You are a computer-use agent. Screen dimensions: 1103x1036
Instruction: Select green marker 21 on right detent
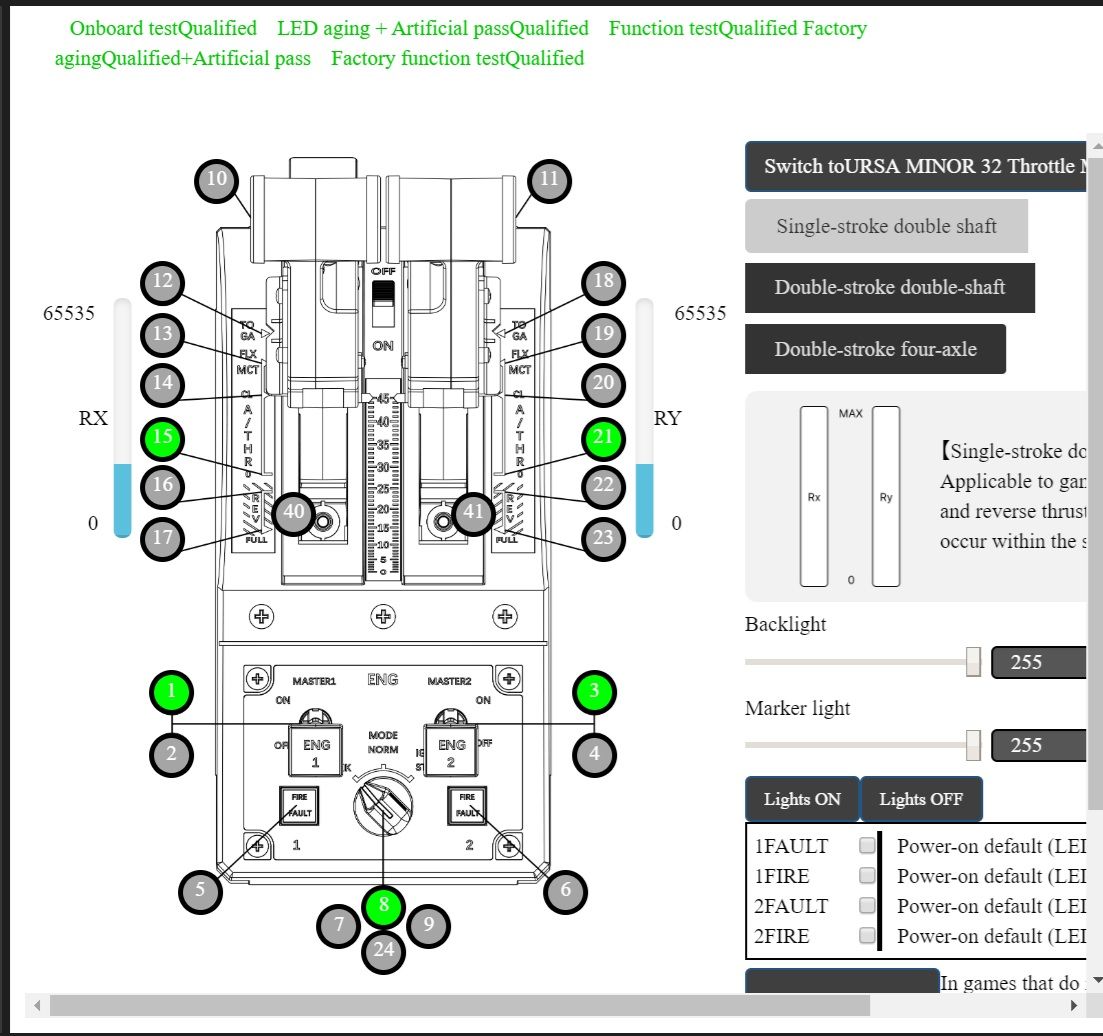pyautogui.click(x=603, y=437)
